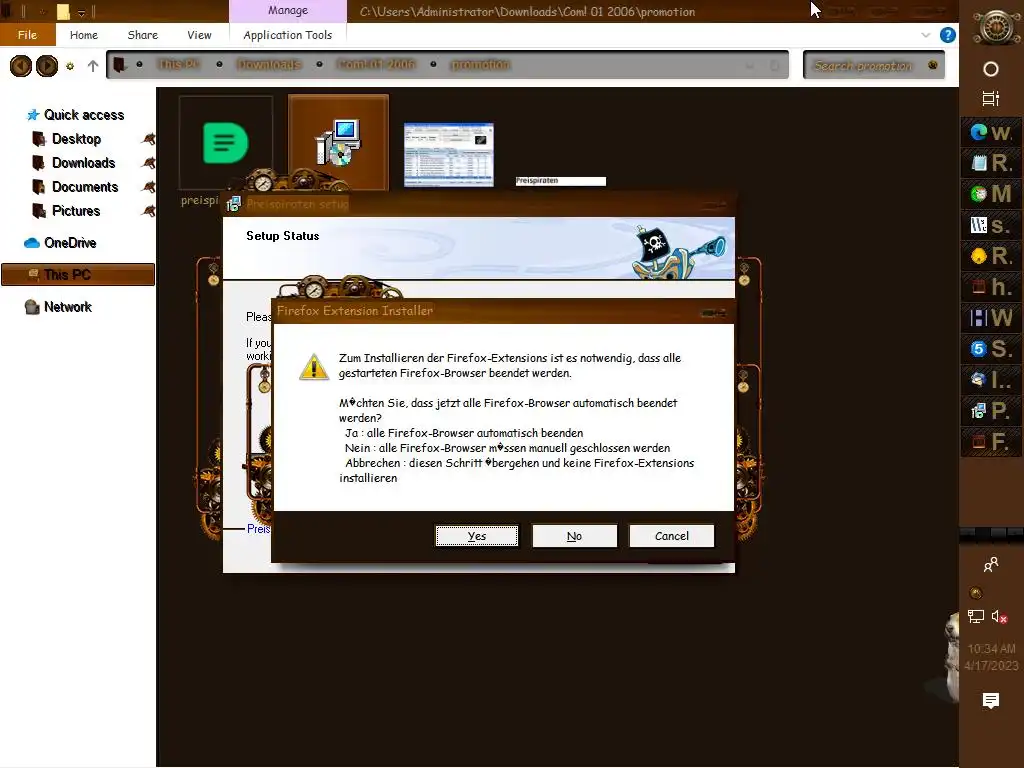Expand address bar history dropdown
1024x768 pixels.
point(750,65)
